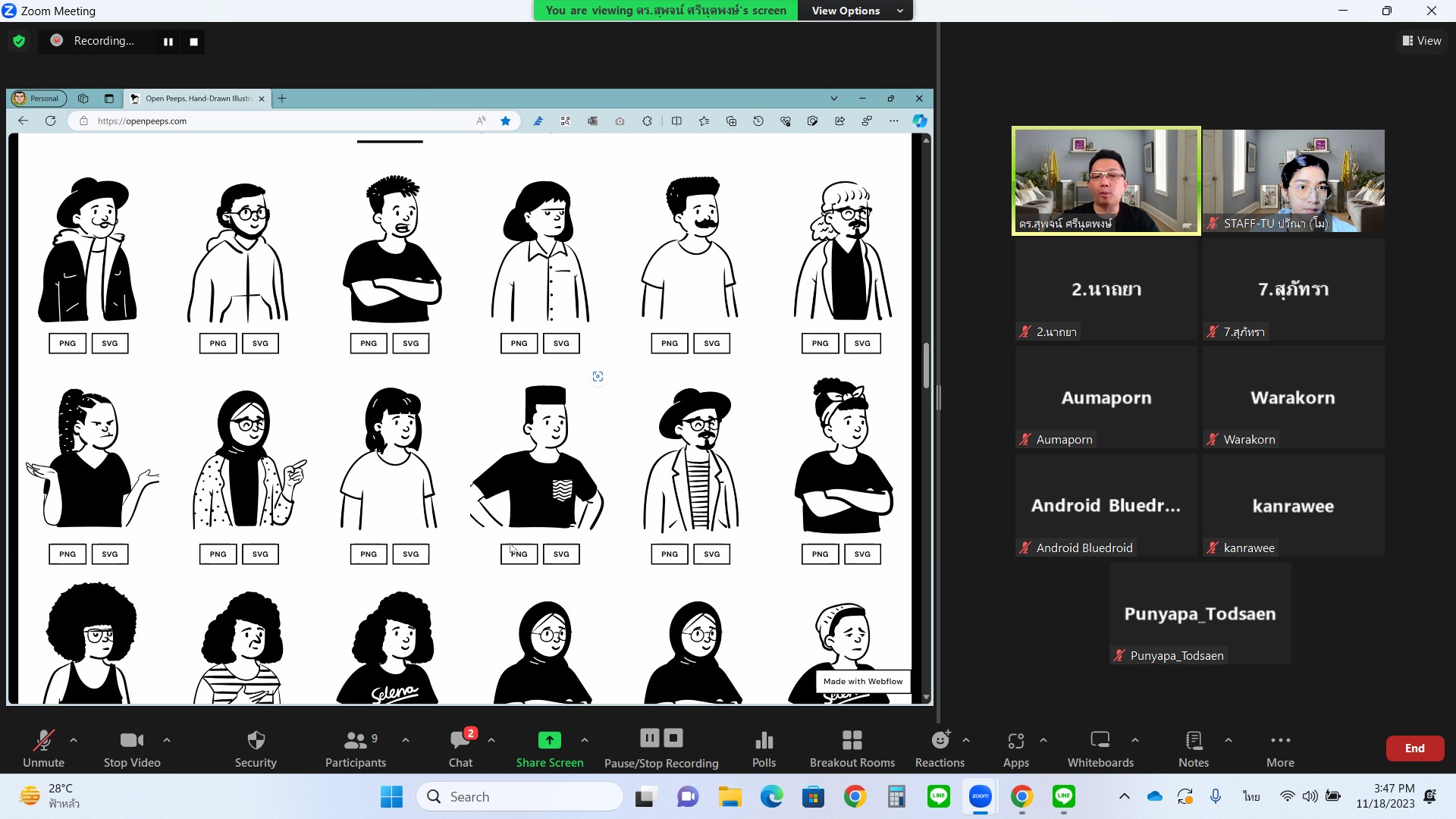Expand arrow beside Apps

[x=1043, y=739]
